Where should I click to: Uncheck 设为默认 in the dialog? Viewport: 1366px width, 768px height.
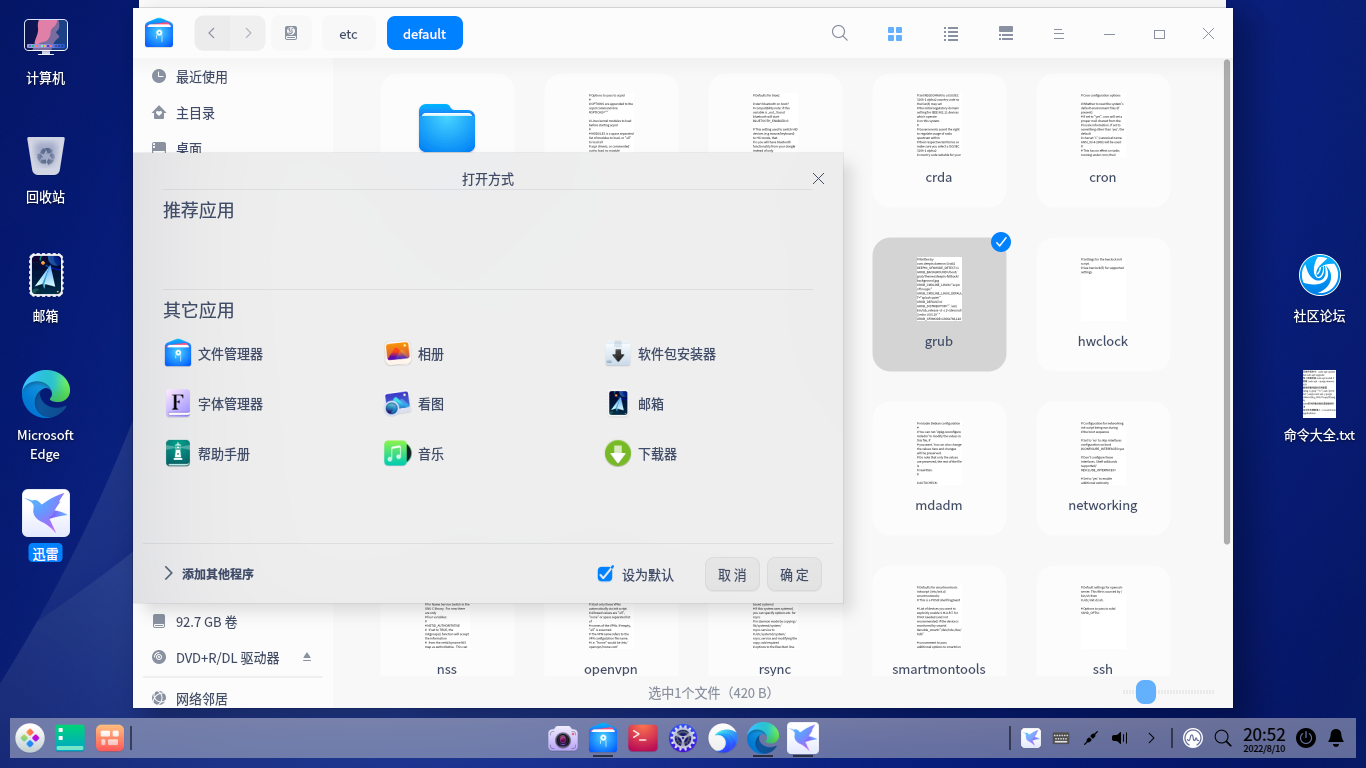[605, 573]
